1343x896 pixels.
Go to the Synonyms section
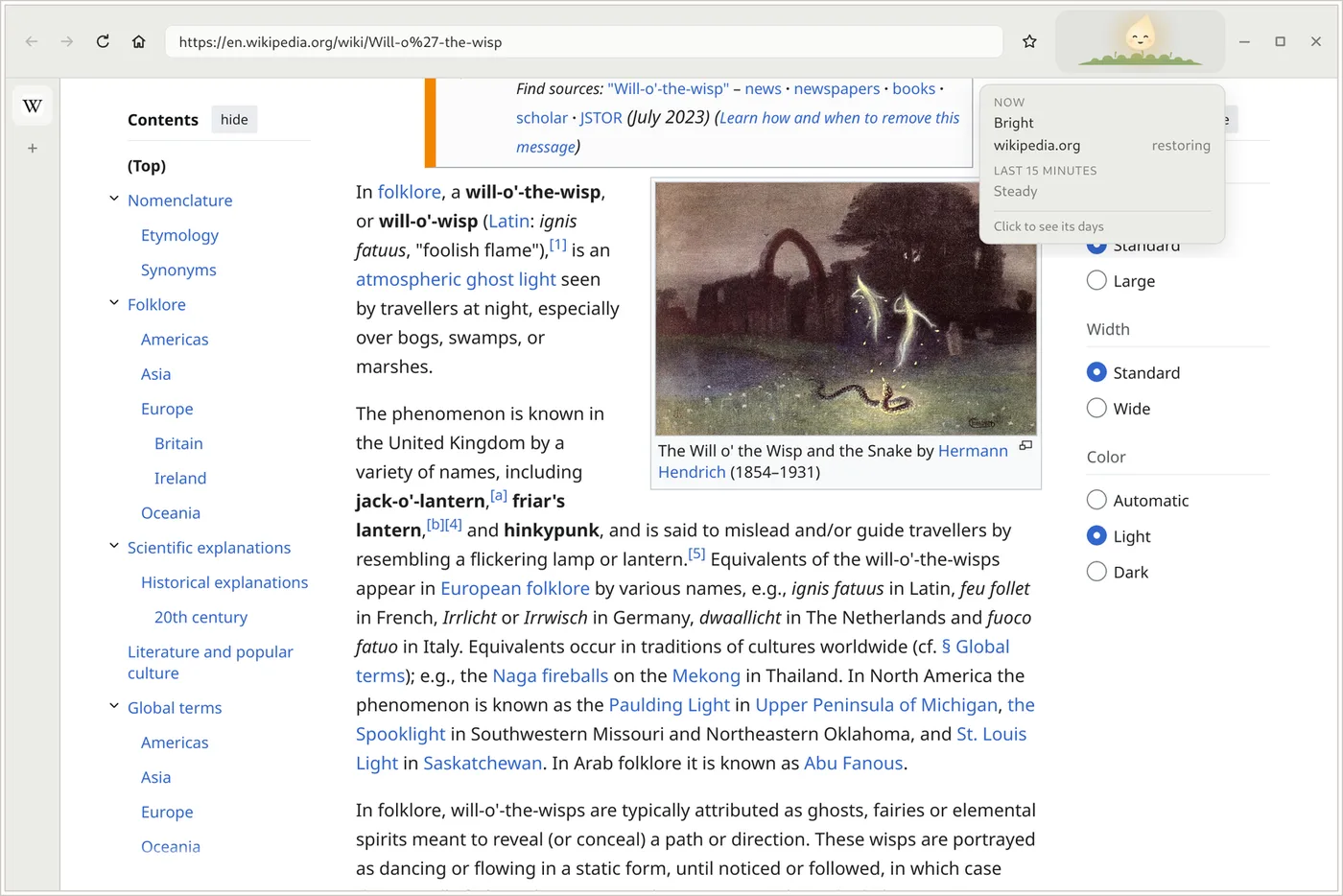point(178,271)
